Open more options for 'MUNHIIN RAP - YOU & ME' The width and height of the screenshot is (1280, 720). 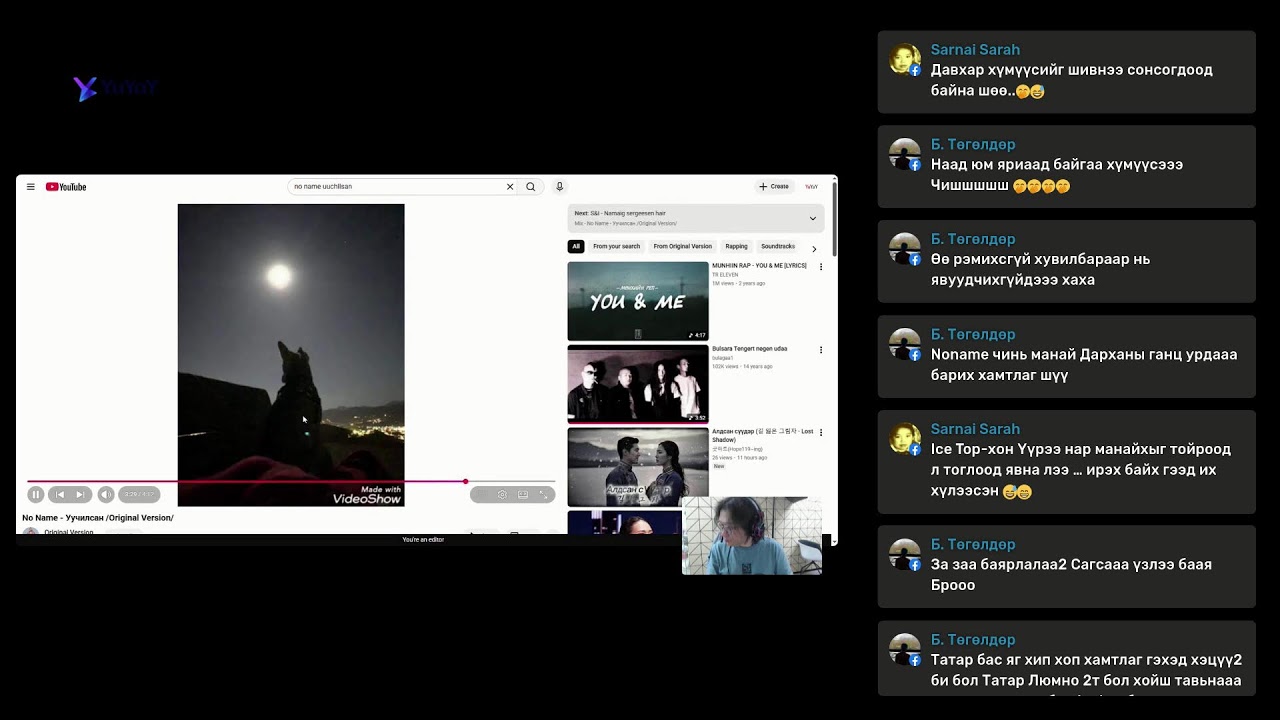[821, 267]
